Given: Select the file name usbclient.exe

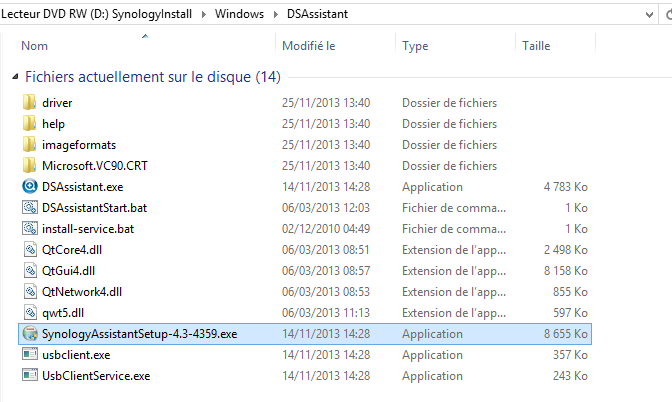Looking at the screenshot, I should point(76,355).
